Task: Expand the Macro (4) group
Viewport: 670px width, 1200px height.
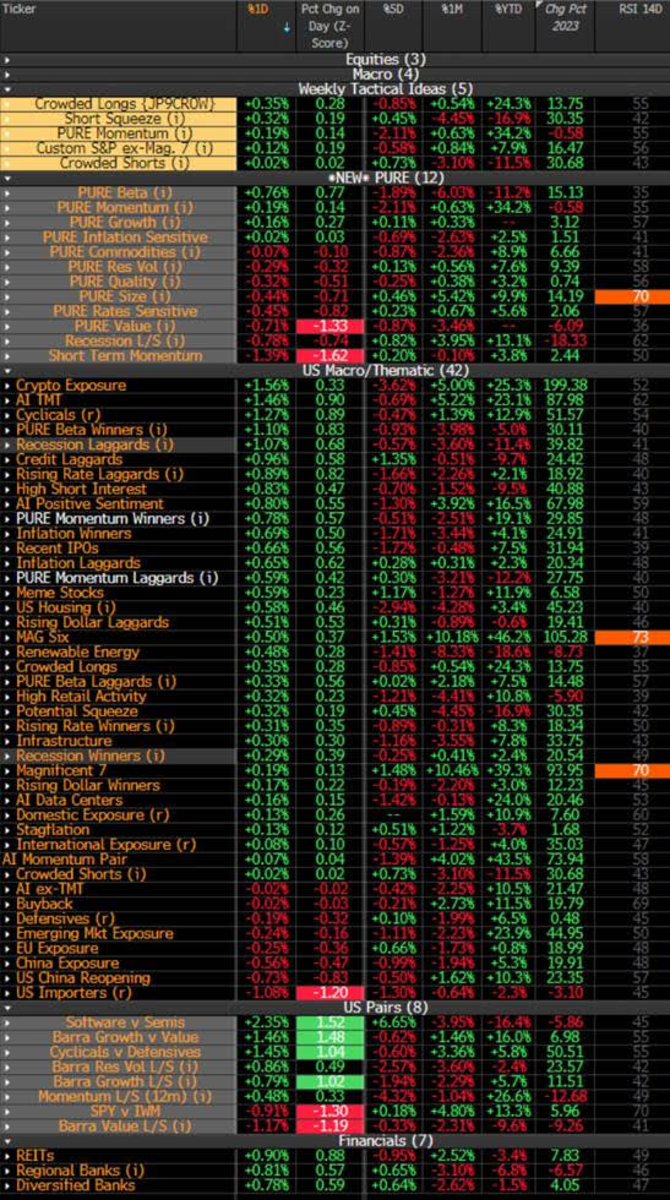Action: tap(6, 74)
